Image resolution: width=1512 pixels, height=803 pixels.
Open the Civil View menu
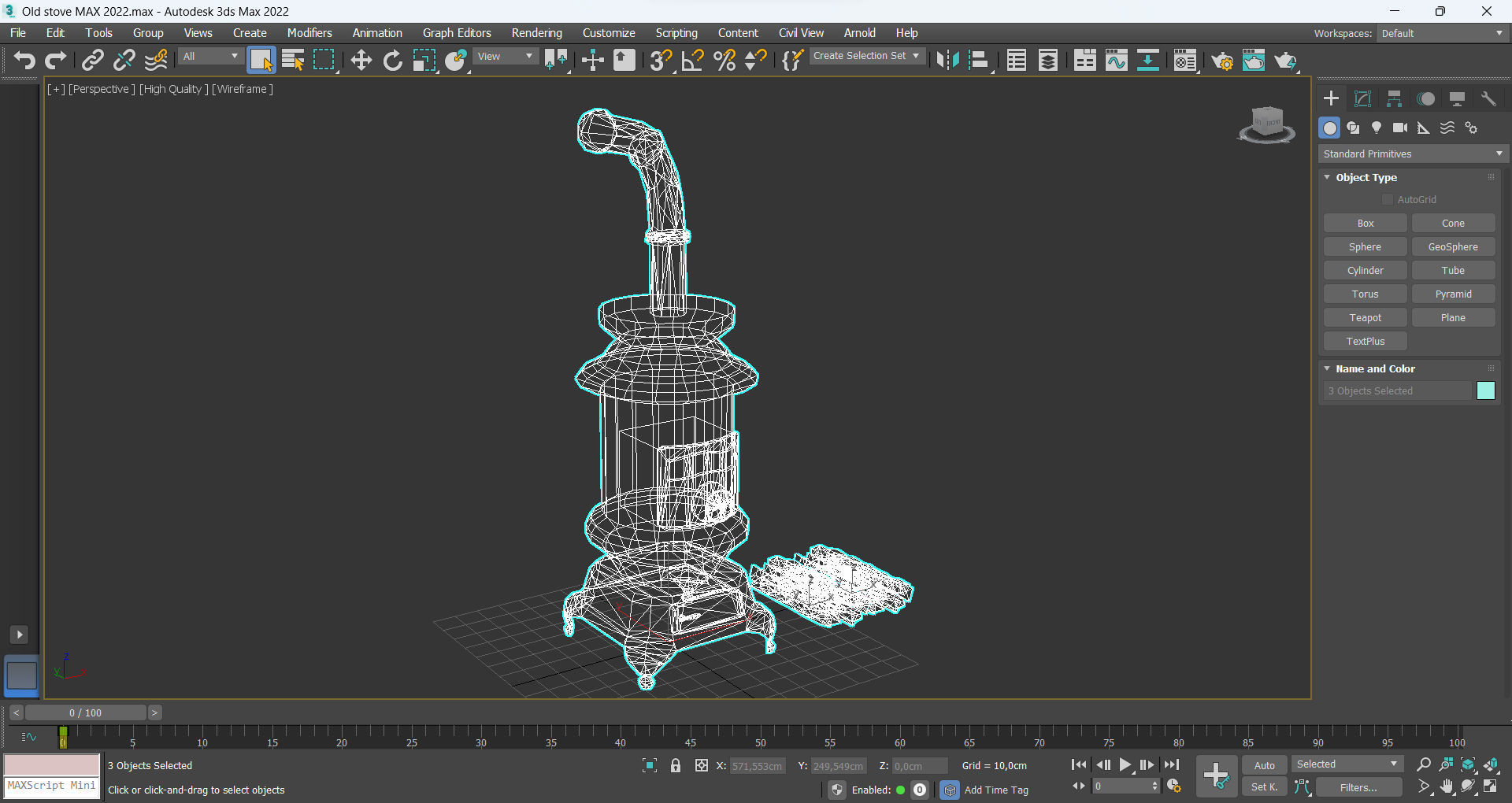pyautogui.click(x=801, y=33)
